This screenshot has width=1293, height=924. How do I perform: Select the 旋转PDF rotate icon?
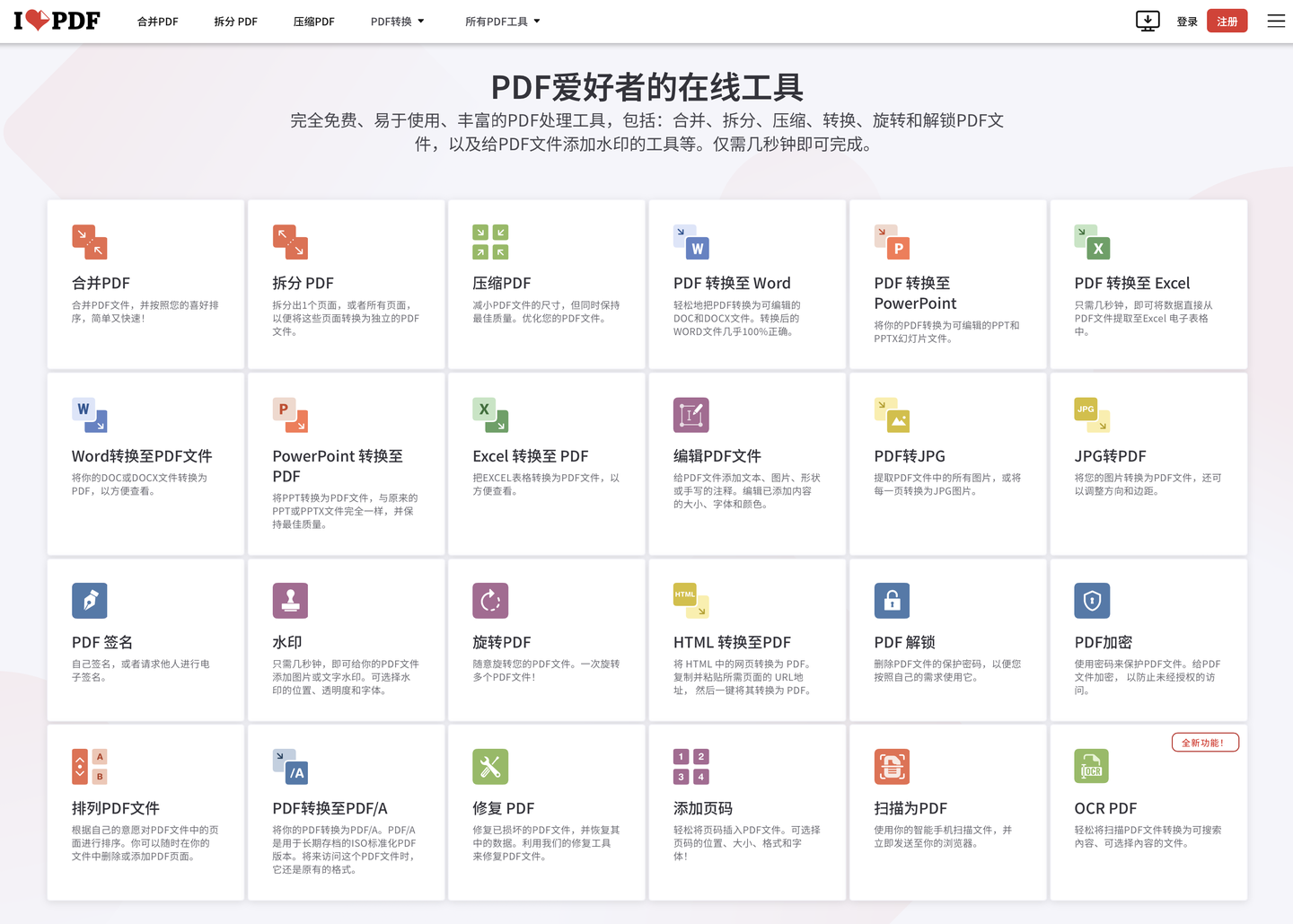tap(490, 601)
